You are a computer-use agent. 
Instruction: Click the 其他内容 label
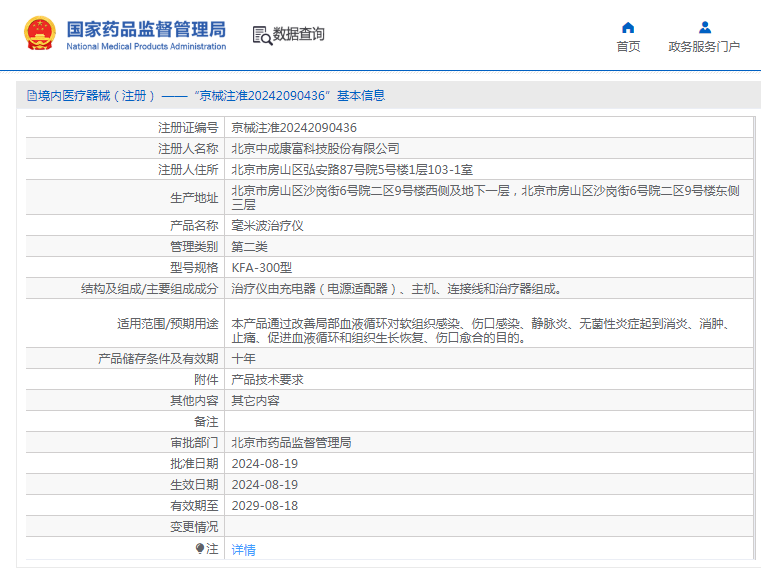[x=194, y=401]
